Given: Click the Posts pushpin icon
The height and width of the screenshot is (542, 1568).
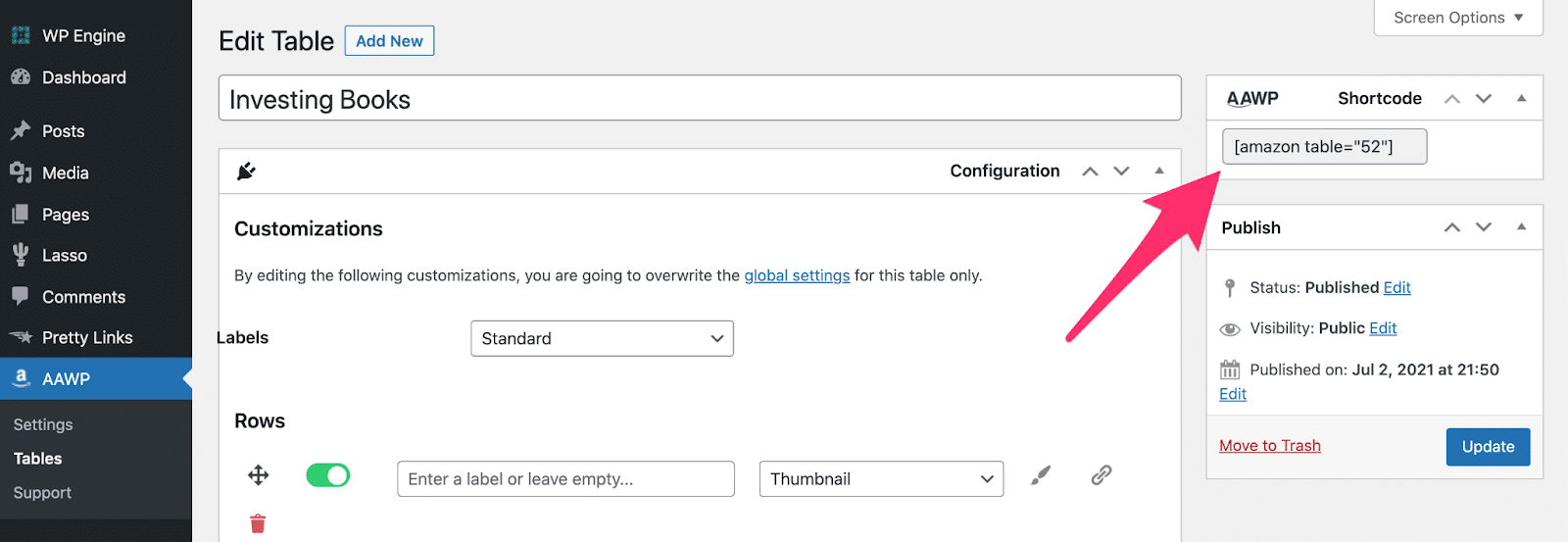Looking at the screenshot, I should tap(21, 131).
